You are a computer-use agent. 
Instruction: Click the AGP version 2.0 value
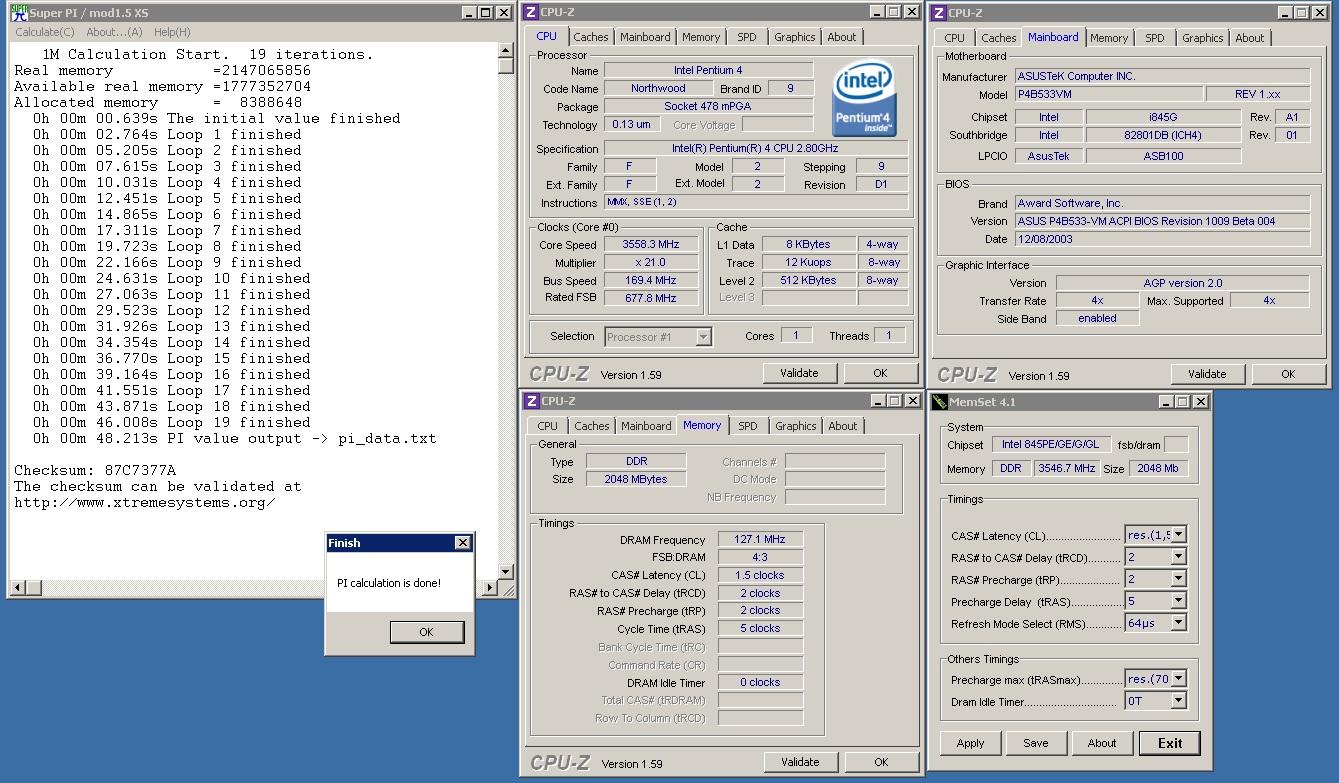(x=1183, y=283)
